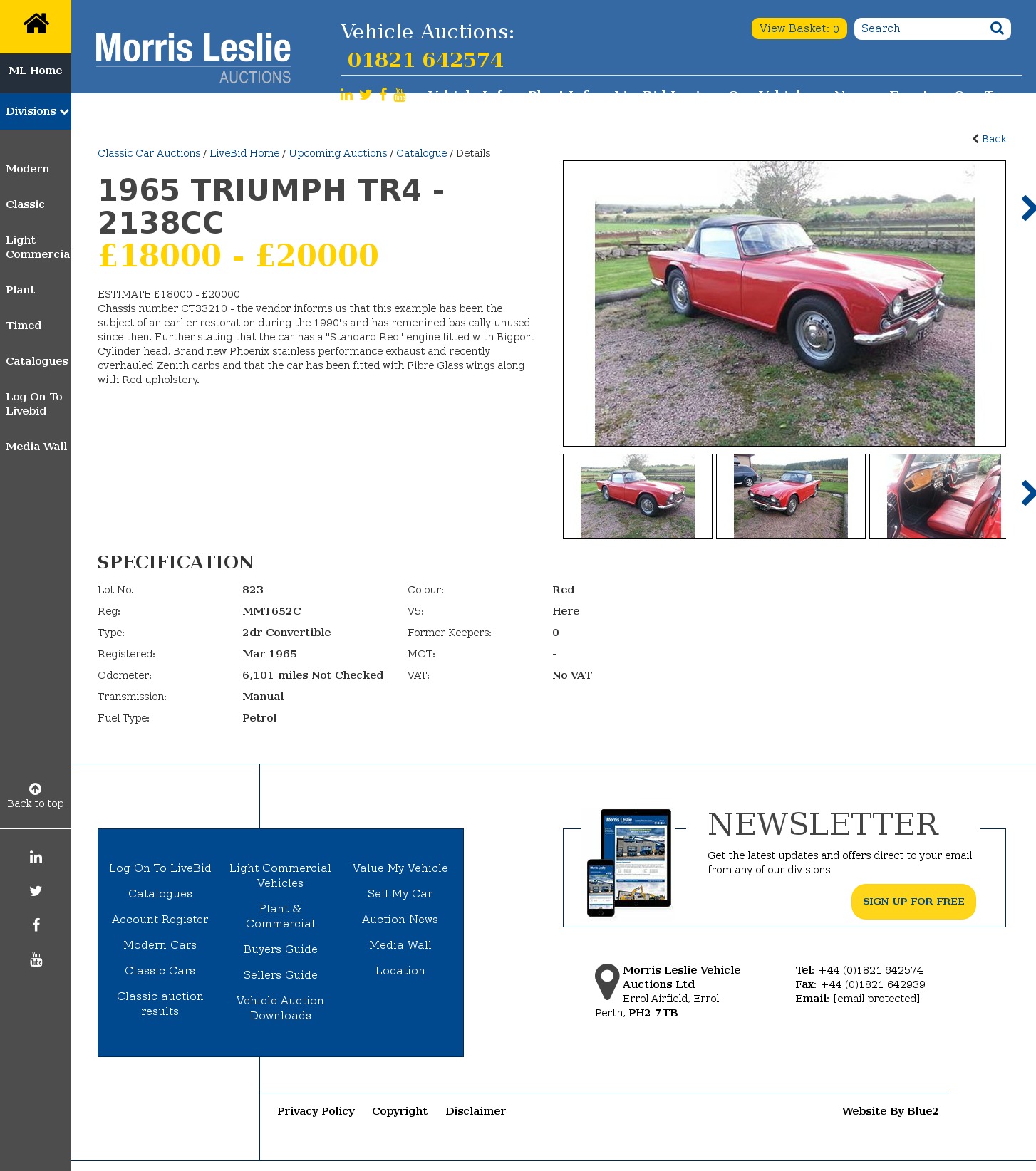Open sidebar LinkedIn icon
This screenshot has height=1171, width=1036.
coord(36,857)
